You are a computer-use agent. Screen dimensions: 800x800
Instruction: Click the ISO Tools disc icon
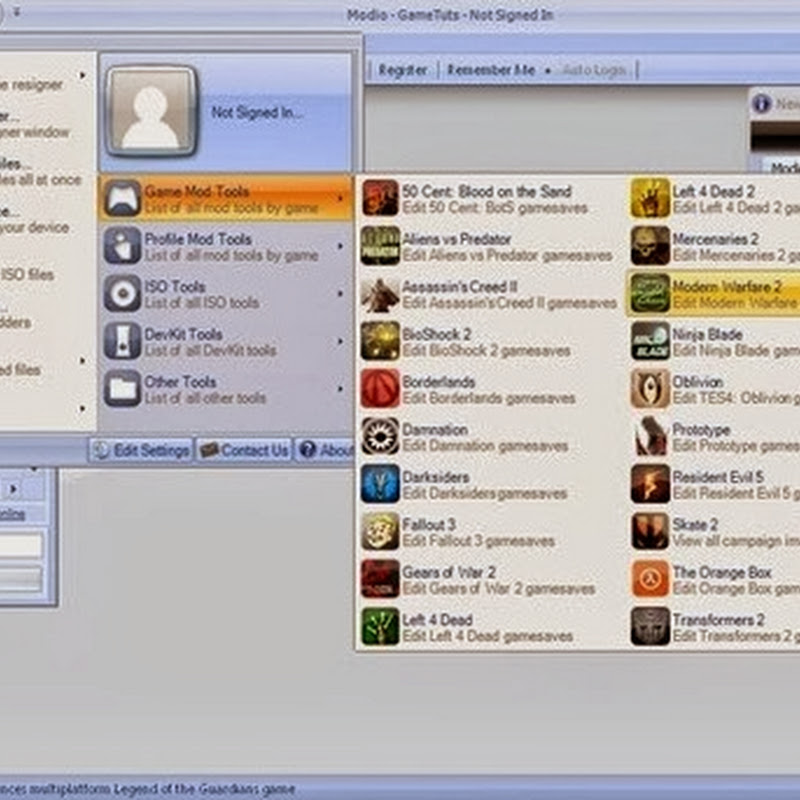pos(122,293)
